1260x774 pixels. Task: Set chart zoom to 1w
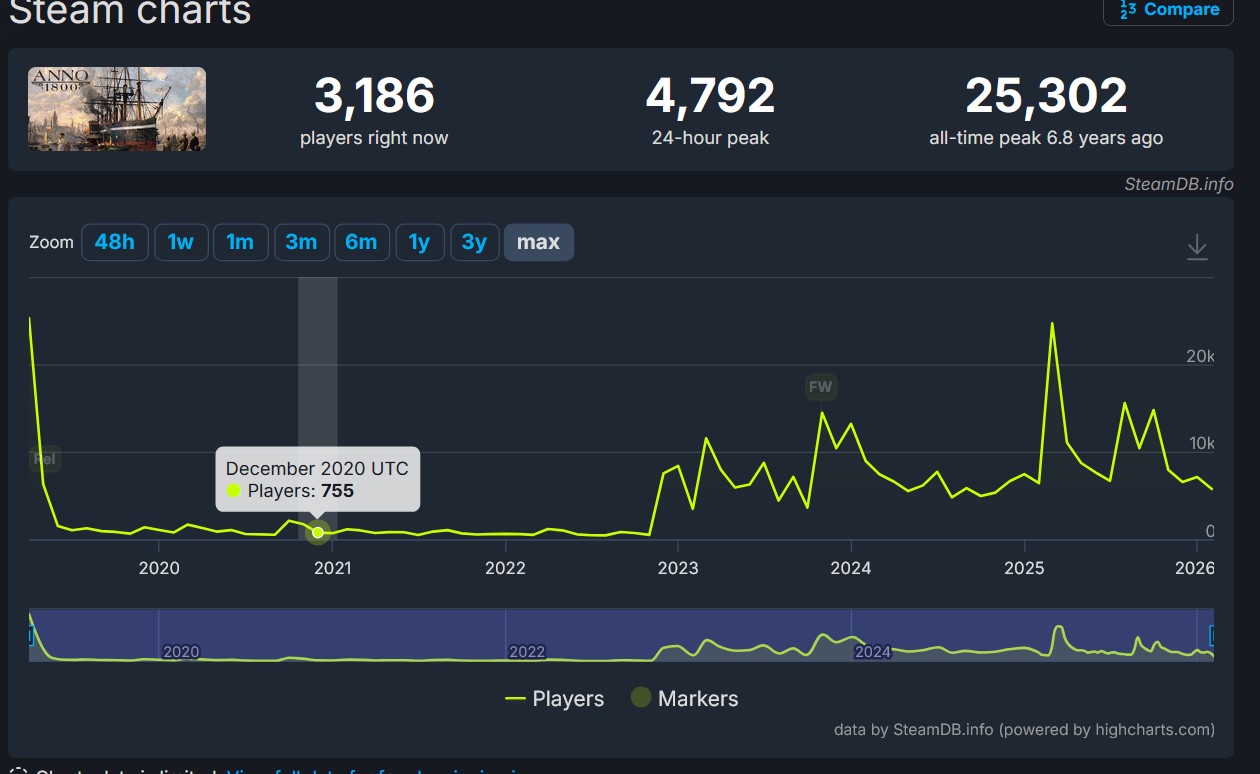click(x=181, y=242)
